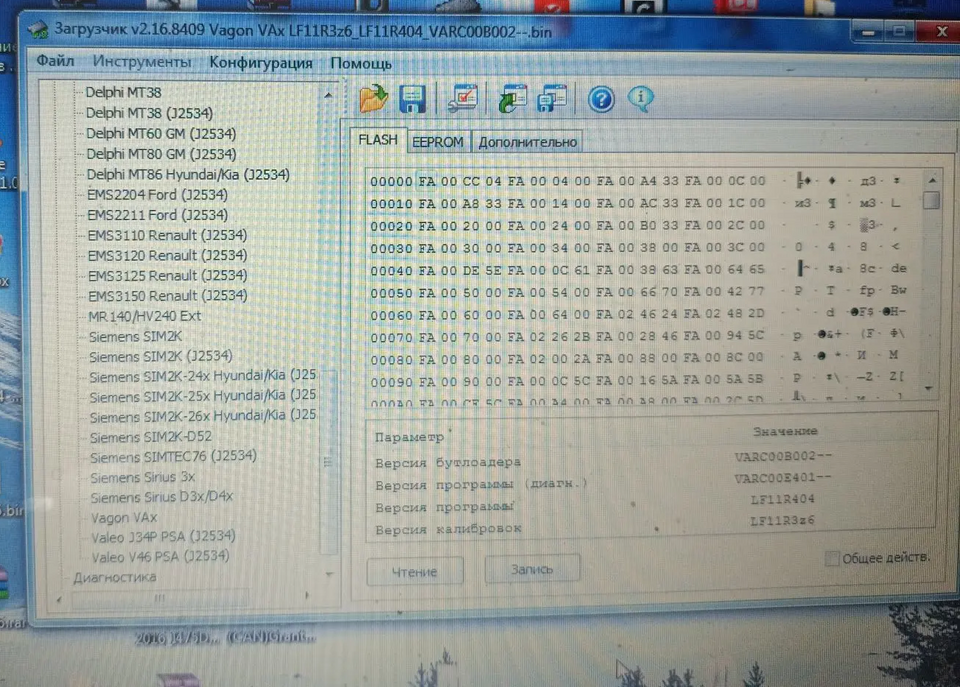Select MR140/HV240 Ext entry

[144, 316]
